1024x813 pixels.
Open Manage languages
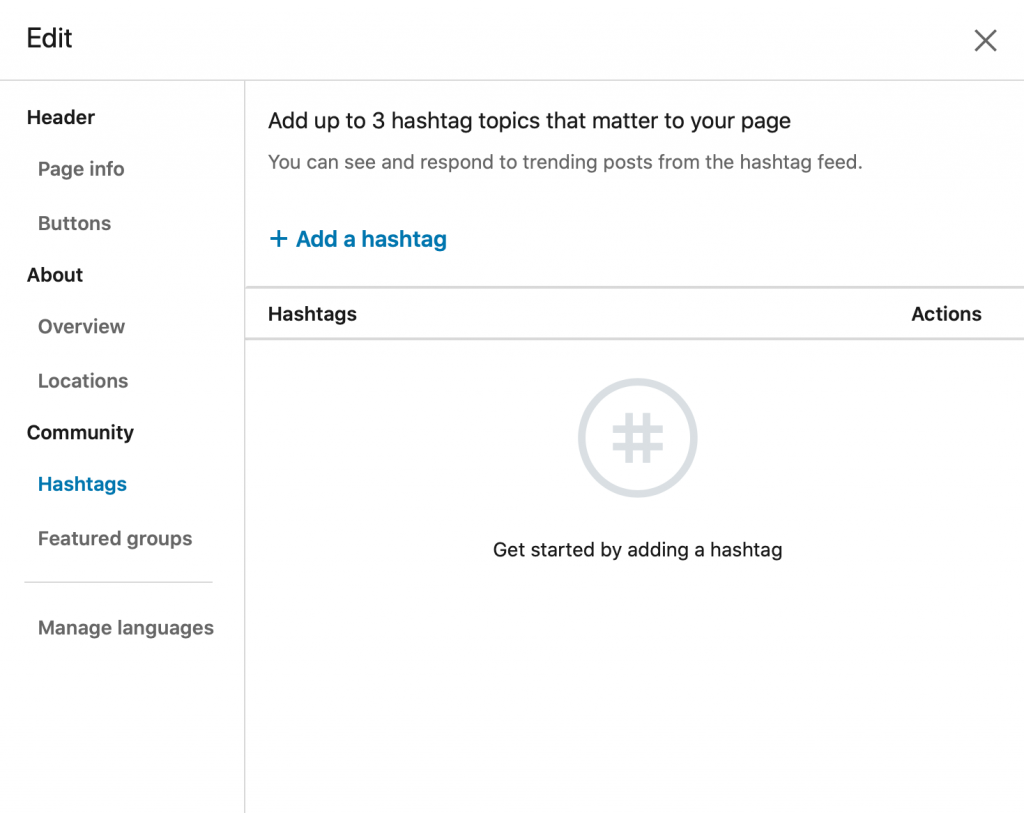point(126,628)
